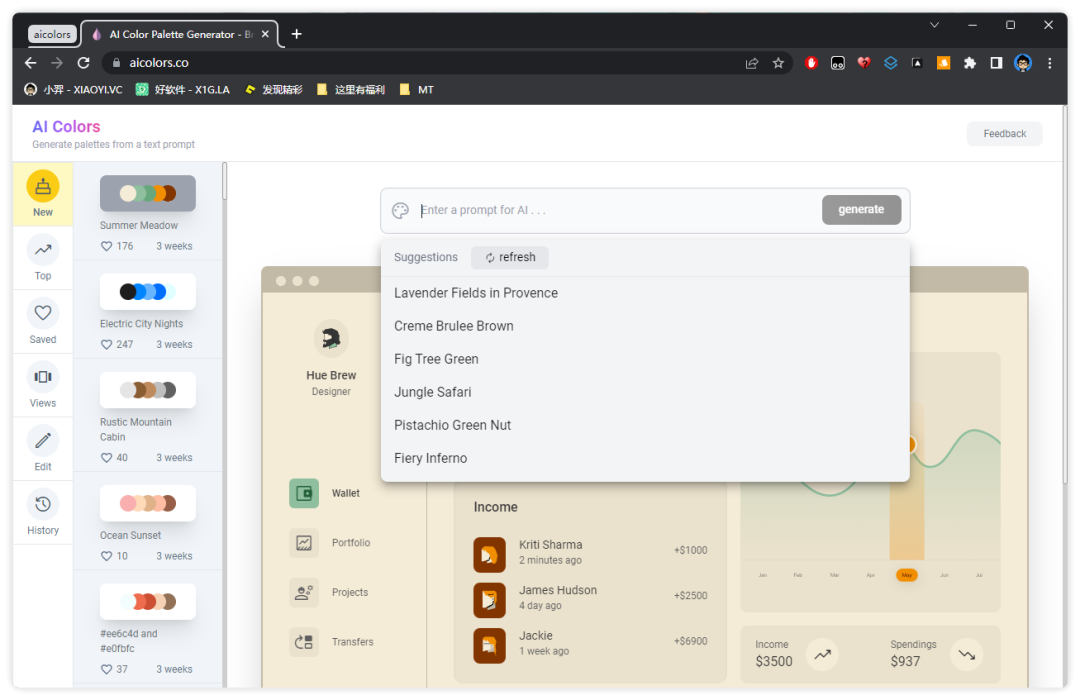The image size is (1080, 700).
Task: Click the Transfers icon in preview
Action: click(304, 642)
